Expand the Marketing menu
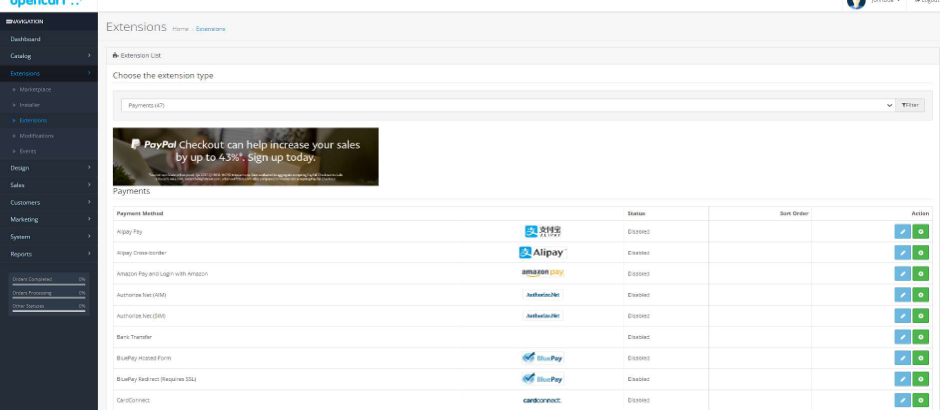941x410 pixels. [49, 219]
